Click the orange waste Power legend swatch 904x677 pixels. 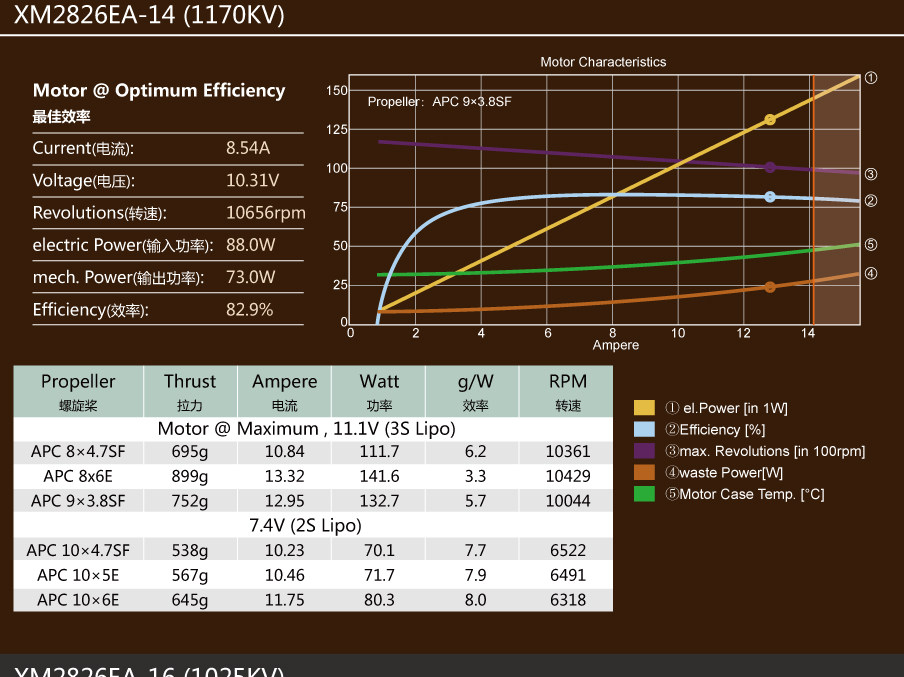(644, 472)
